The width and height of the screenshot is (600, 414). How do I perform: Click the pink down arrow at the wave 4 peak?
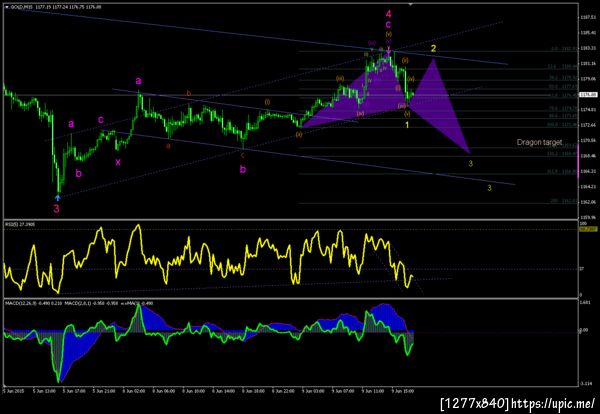[x=389, y=50]
